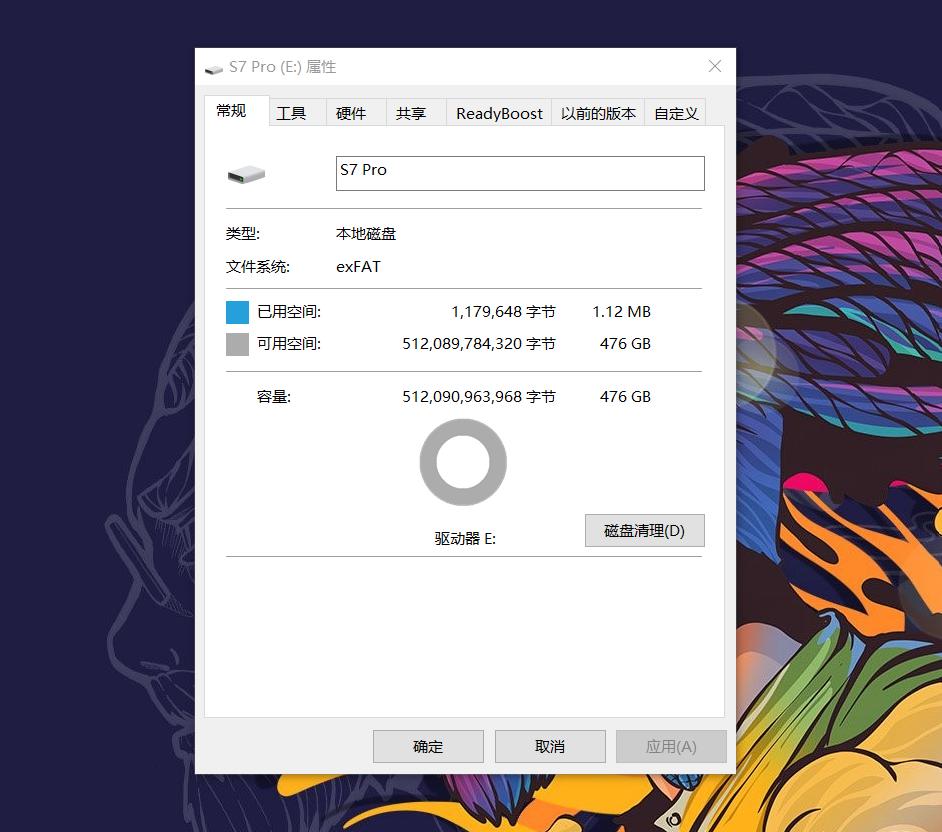
Task: Switch to the 工具 tab
Action: point(293,113)
